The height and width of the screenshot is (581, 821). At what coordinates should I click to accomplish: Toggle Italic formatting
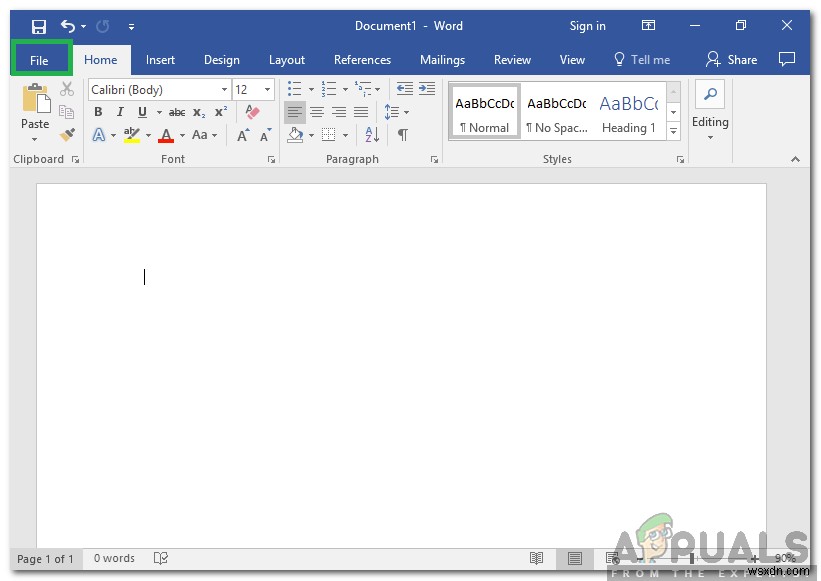coord(120,112)
